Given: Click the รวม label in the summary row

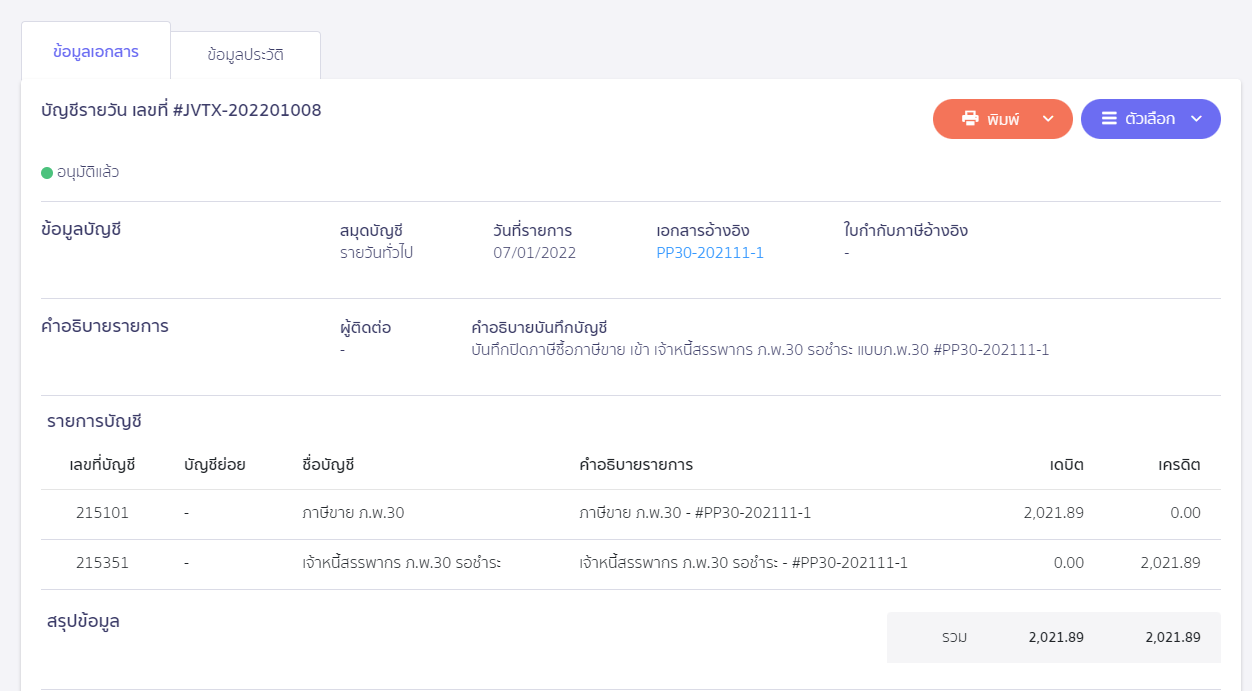Looking at the screenshot, I should [954, 637].
